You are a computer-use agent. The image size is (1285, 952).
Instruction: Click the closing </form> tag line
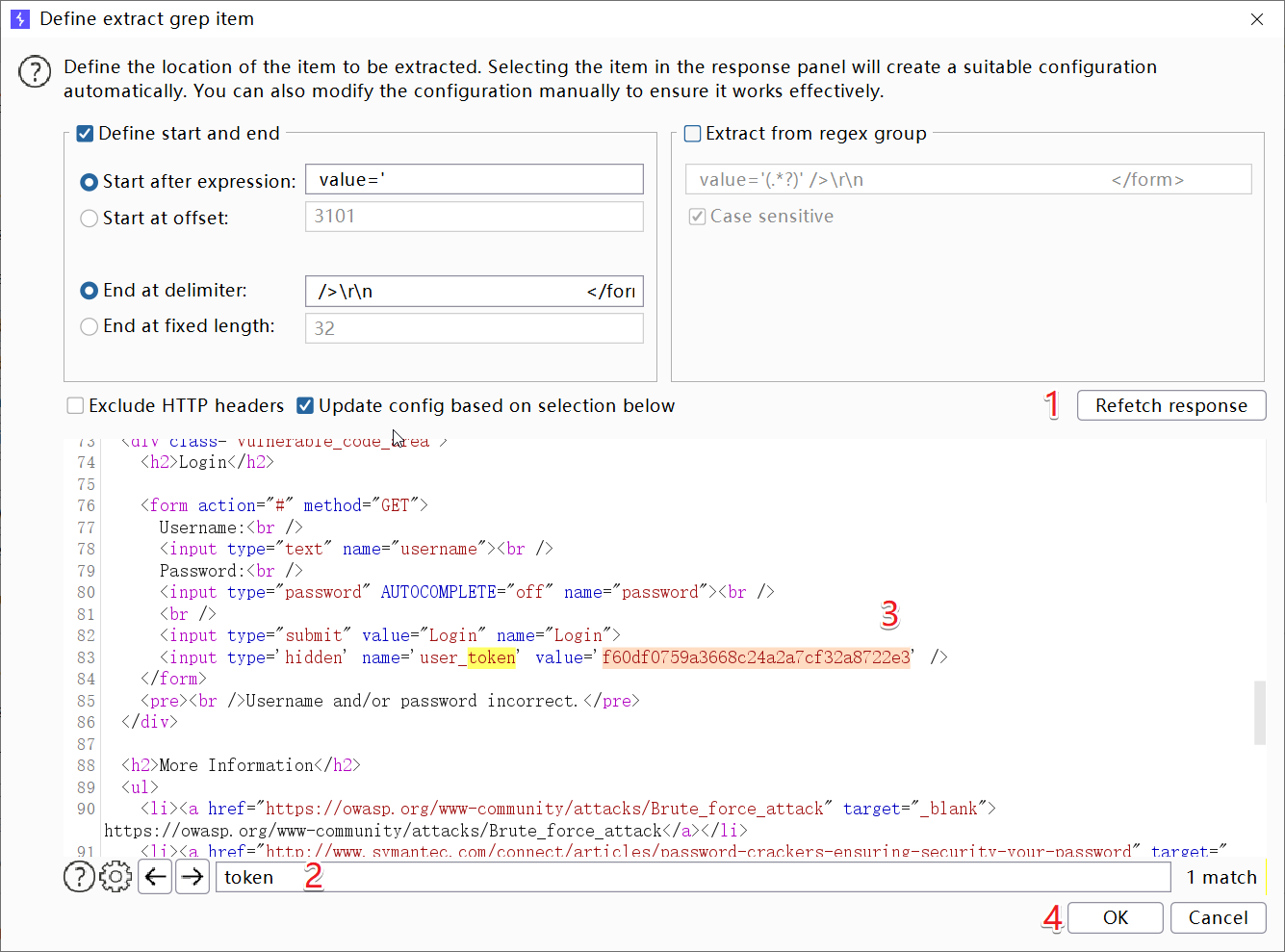tap(173, 679)
